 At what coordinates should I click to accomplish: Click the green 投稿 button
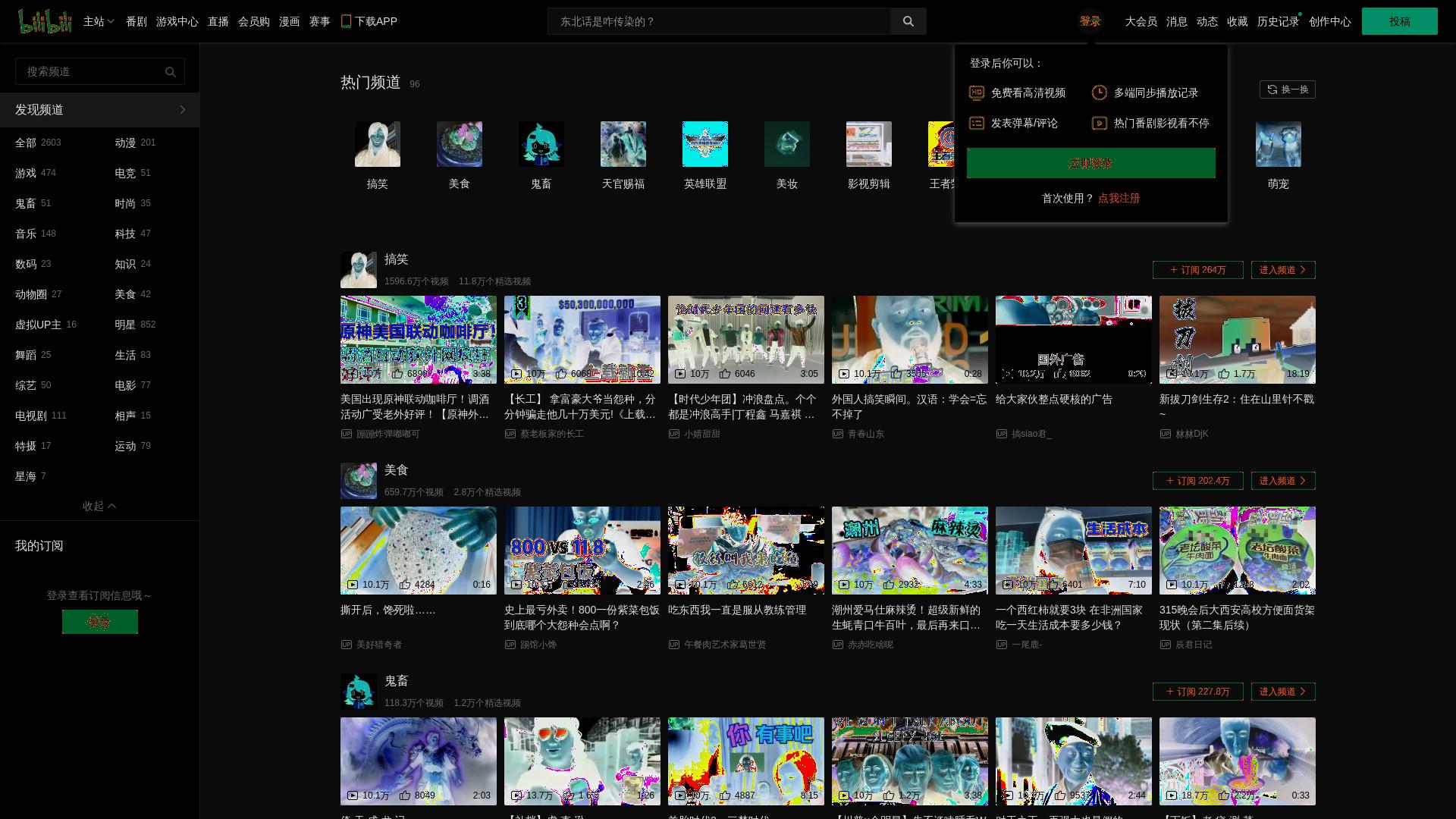1400,21
